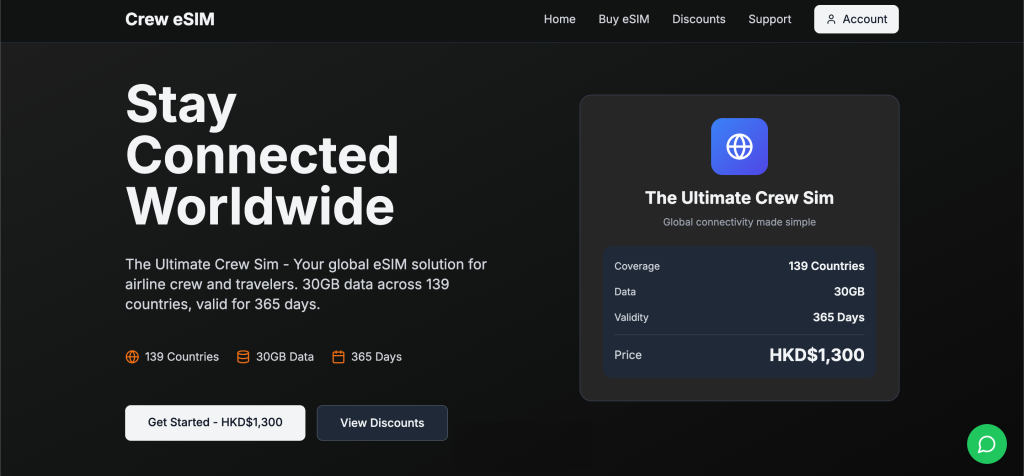This screenshot has height=476, width=1024.
Task: Click the blue globe icon in card
Action: (x=739, y=147)
